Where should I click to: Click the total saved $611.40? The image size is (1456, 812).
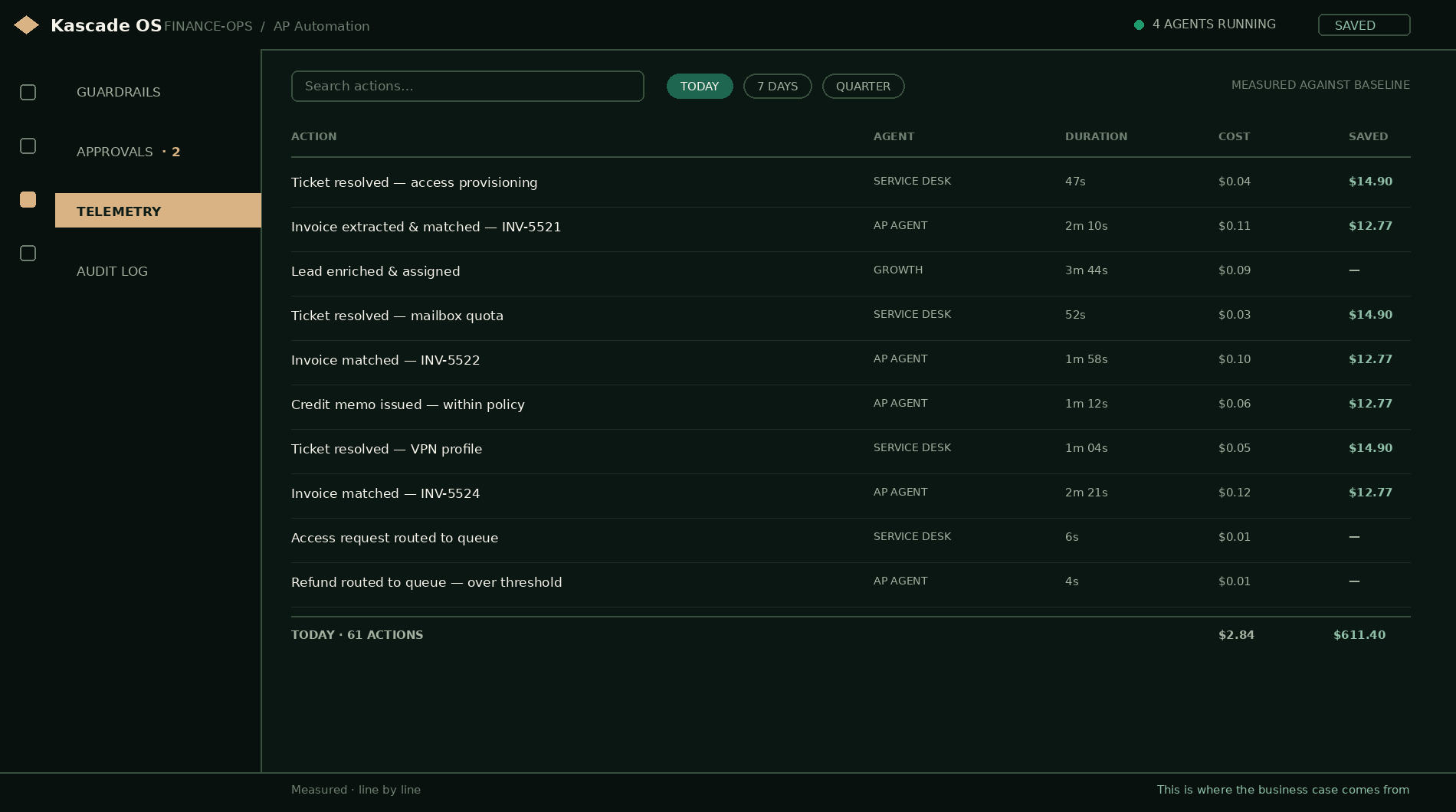[x=1359, y=635]
